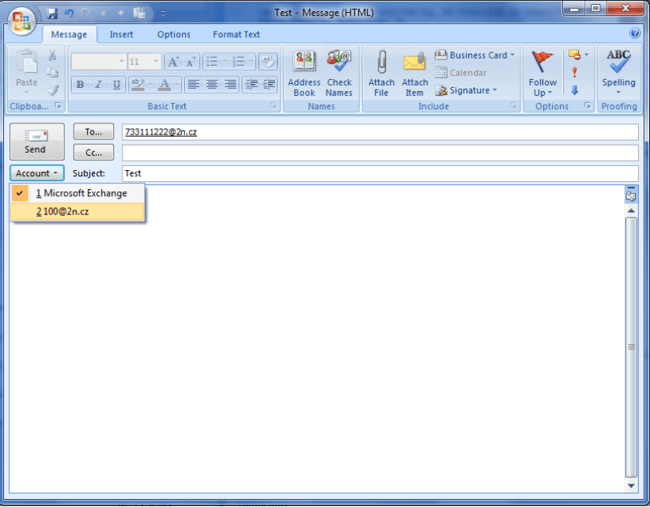The width and height of the screenshot is (650, 507).
Task: Align text to the right
Action: pos(230,85)
